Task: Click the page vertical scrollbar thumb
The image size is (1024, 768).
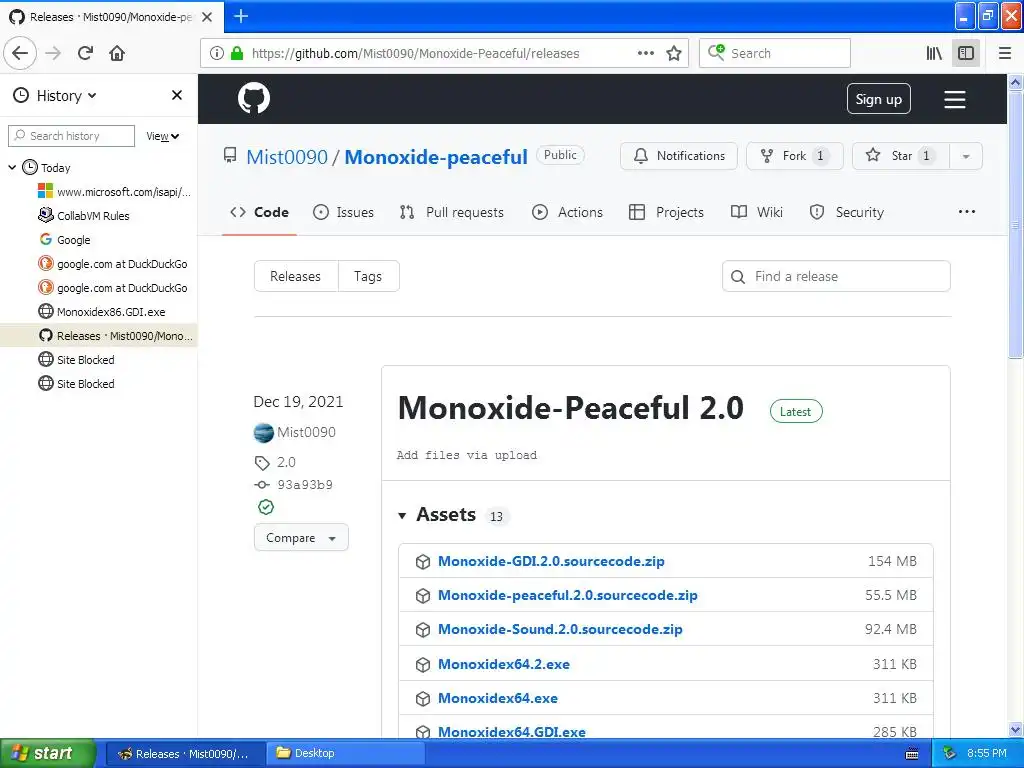Action: [x=1015, y=224]
